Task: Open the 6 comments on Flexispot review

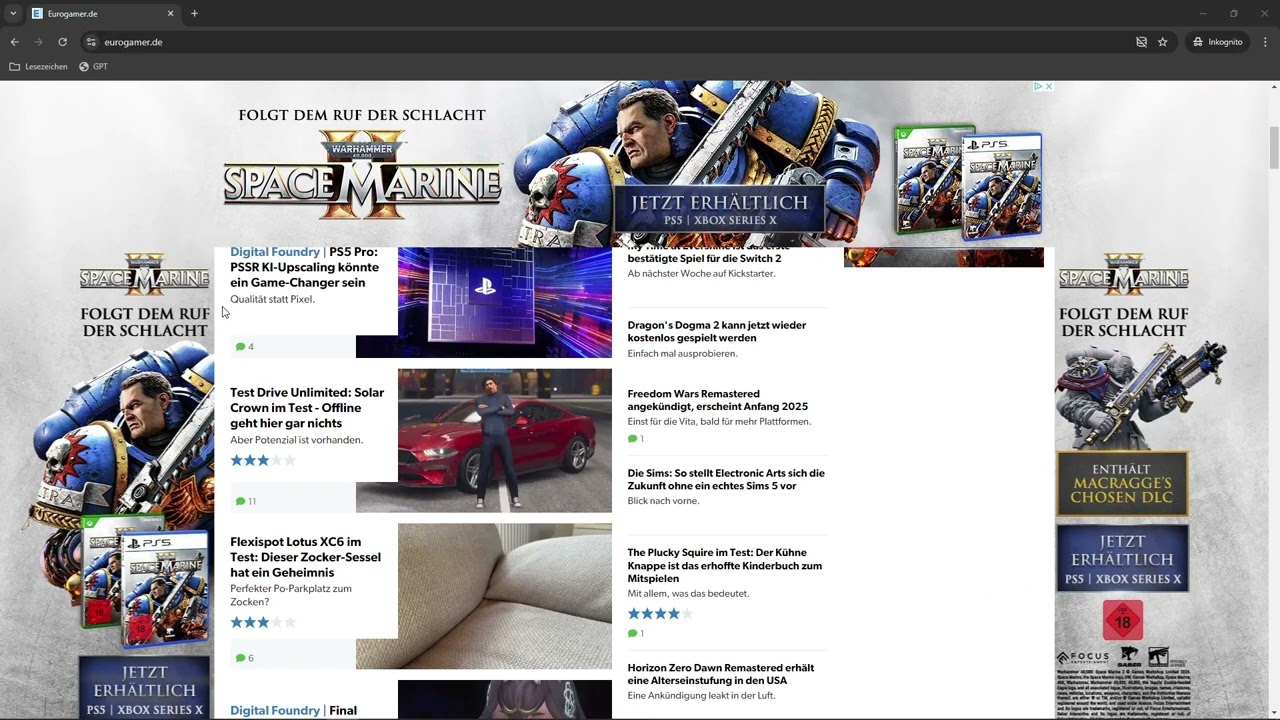Action: (245, 658)
